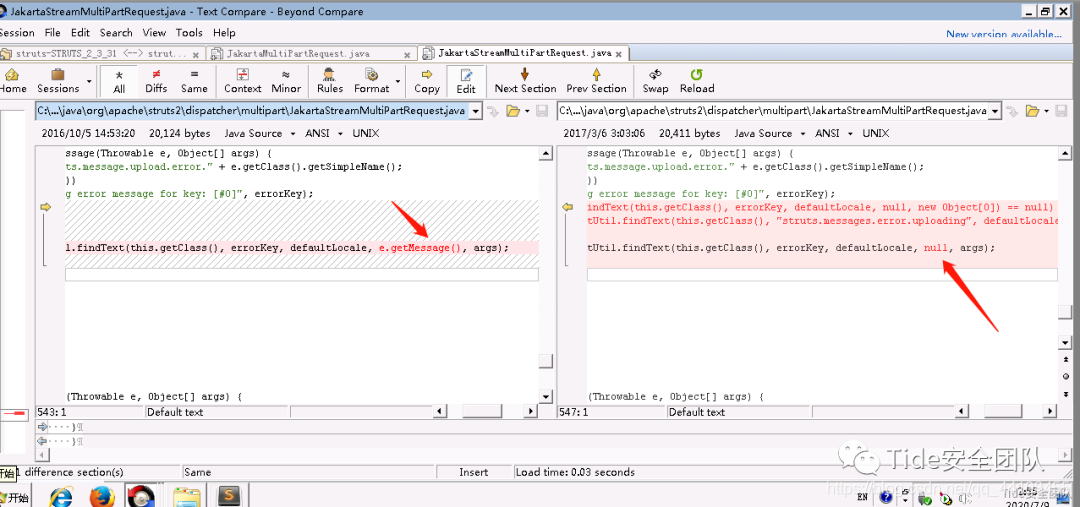The image size is (1080, 507).
Task: Jump to Next Section
Action: coord(525,81)
